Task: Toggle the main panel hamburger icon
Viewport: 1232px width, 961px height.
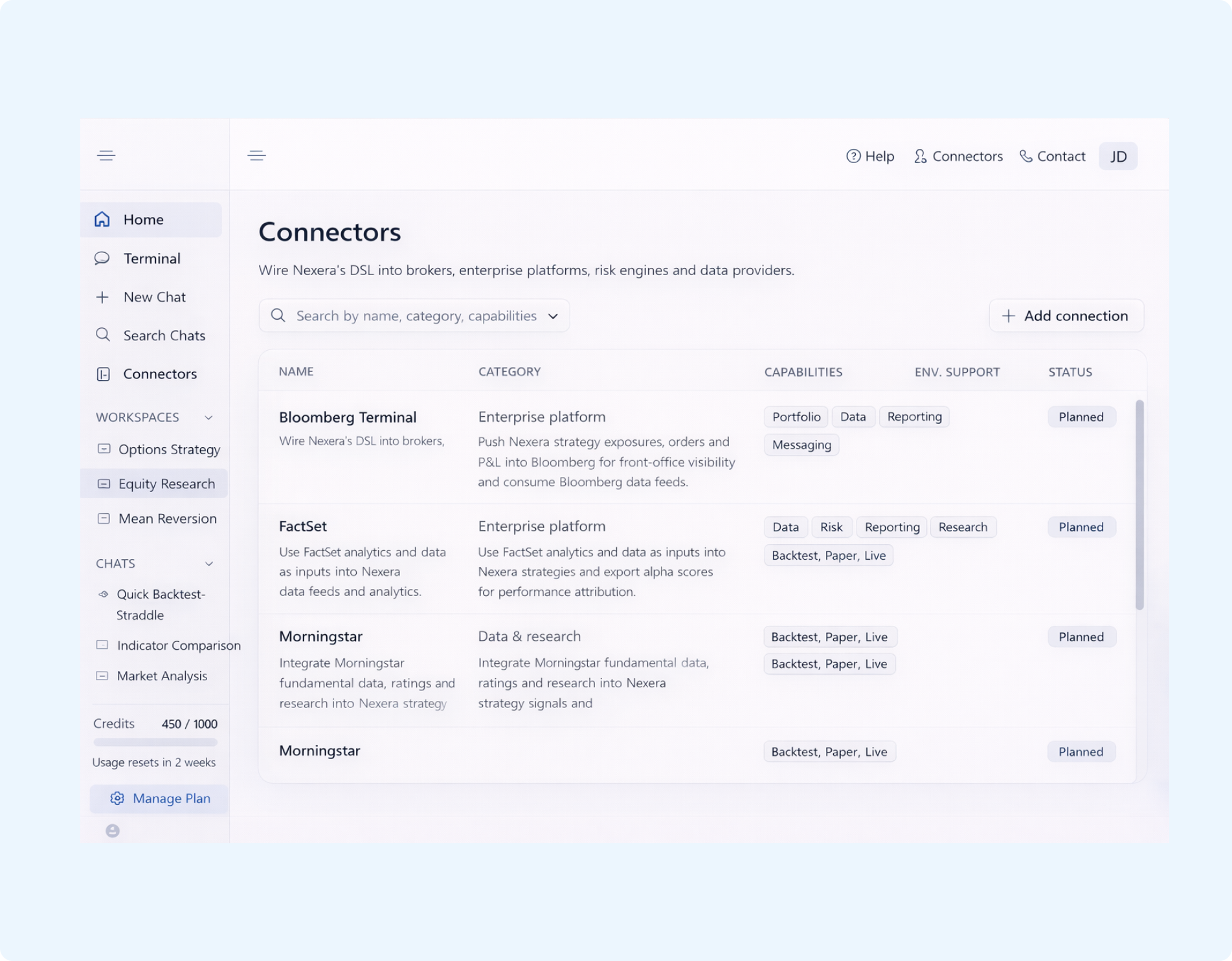Action: pyautogui.click(x=257, y=155)
